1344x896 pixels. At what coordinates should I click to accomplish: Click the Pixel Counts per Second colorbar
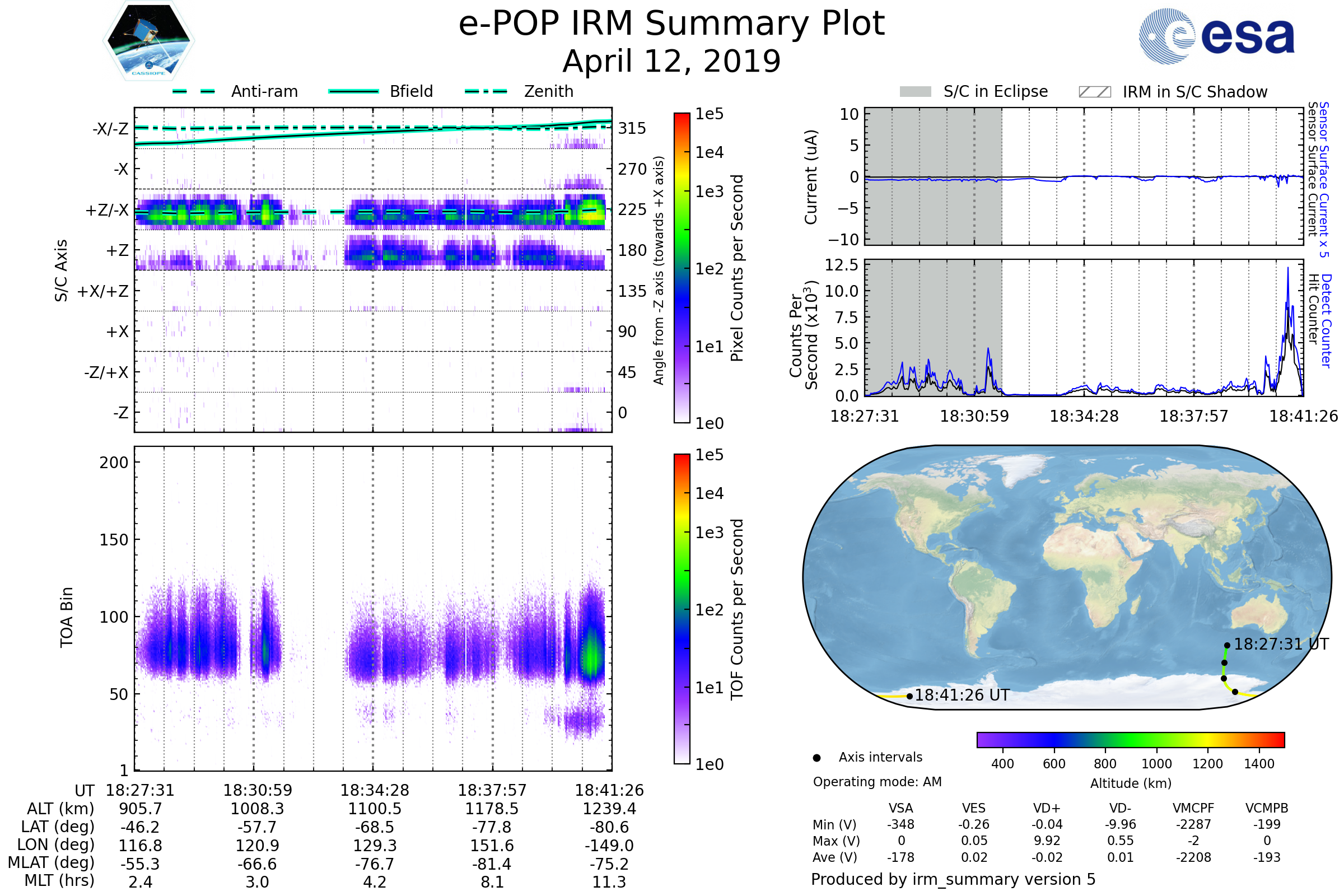click(x=682, y=268)
